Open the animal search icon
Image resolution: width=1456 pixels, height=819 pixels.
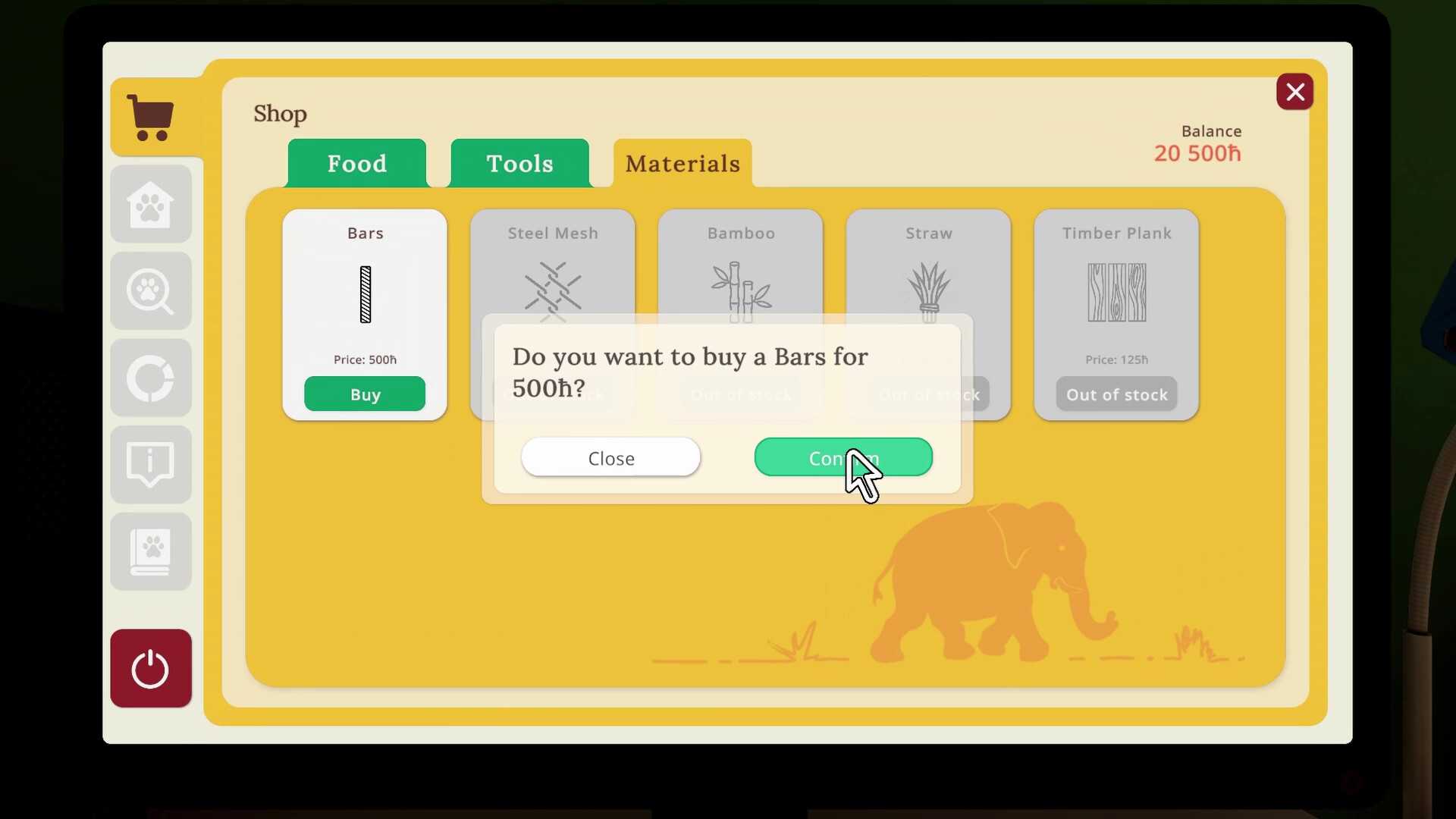click(150, 291)
